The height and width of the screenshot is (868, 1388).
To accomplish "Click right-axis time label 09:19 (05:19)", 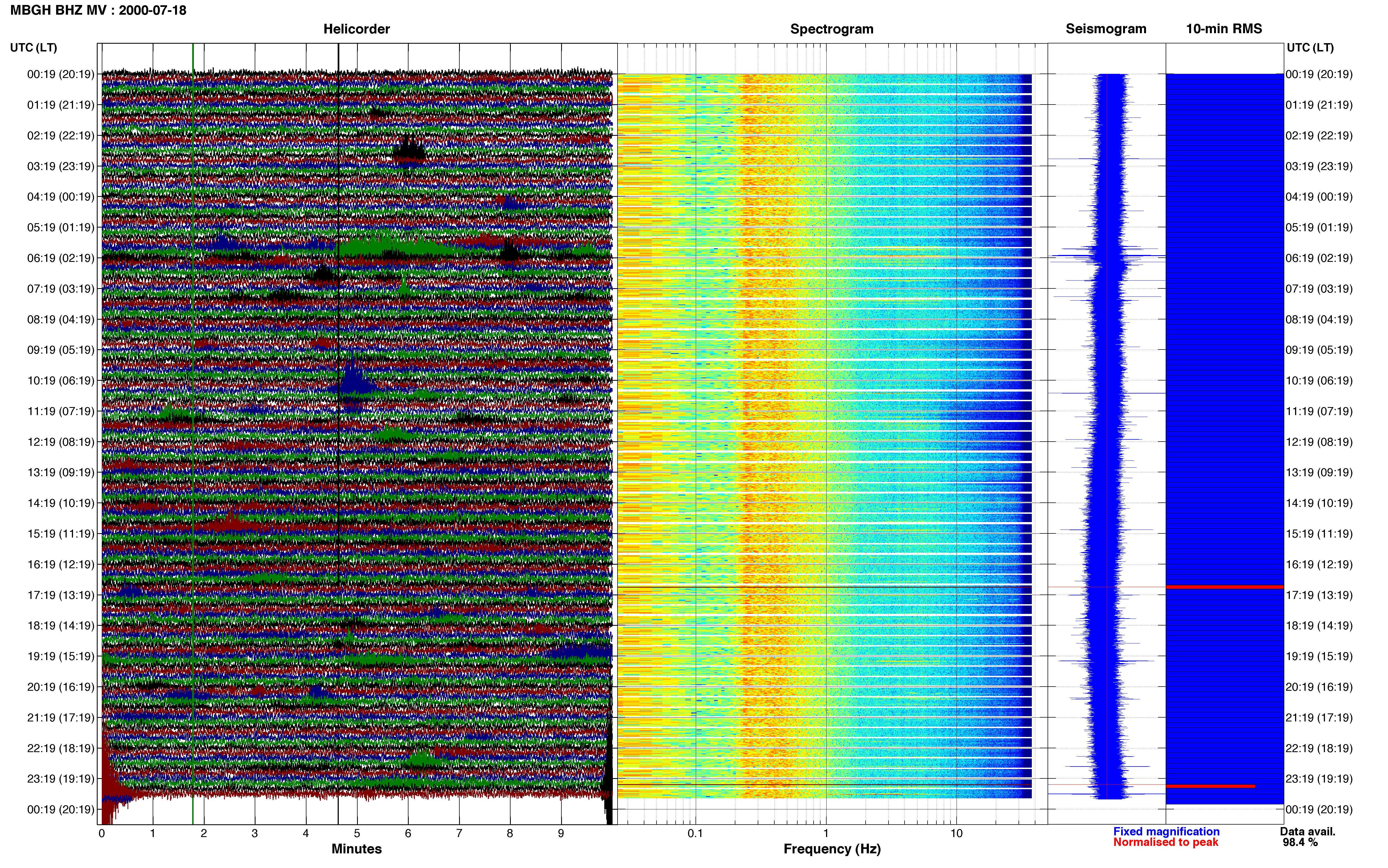I will [x=1319, y=350].
